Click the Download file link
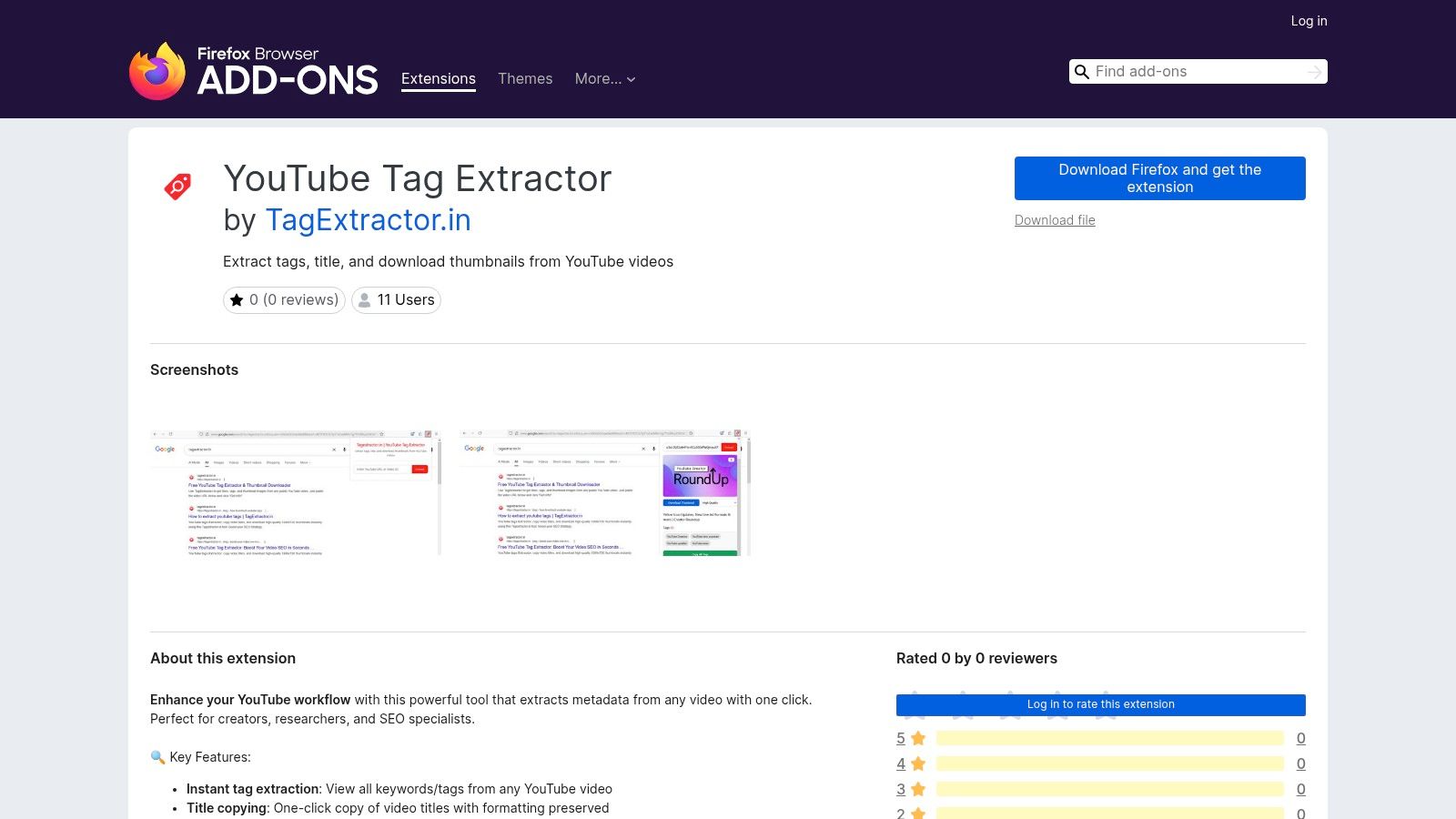This screenshot has width=1456, height=819. click(1054, 220)
